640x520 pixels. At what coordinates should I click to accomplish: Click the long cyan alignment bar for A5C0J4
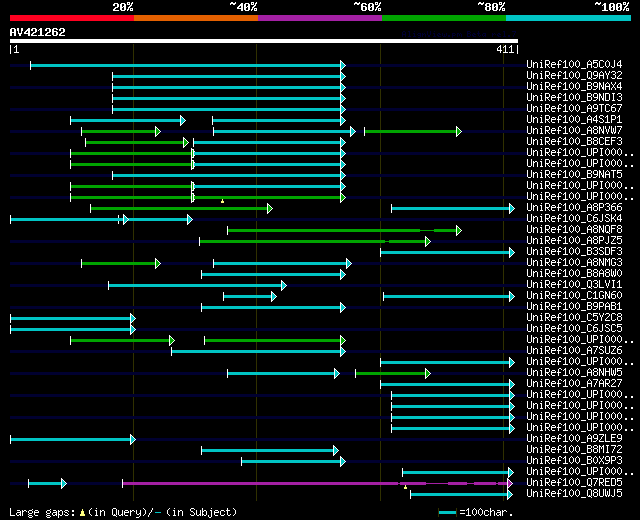pyautogui.click(x=188, y=65)
